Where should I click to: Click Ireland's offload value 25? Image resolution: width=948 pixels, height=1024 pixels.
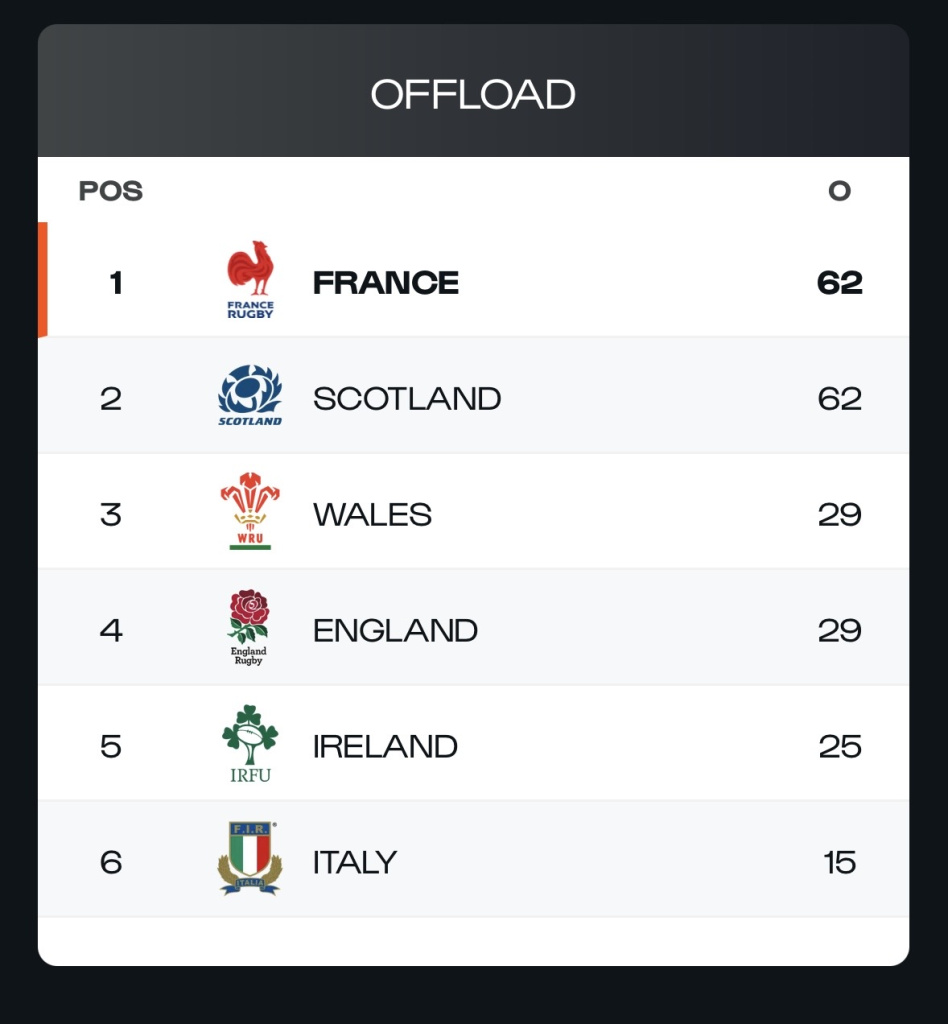[x=839, y=747]
